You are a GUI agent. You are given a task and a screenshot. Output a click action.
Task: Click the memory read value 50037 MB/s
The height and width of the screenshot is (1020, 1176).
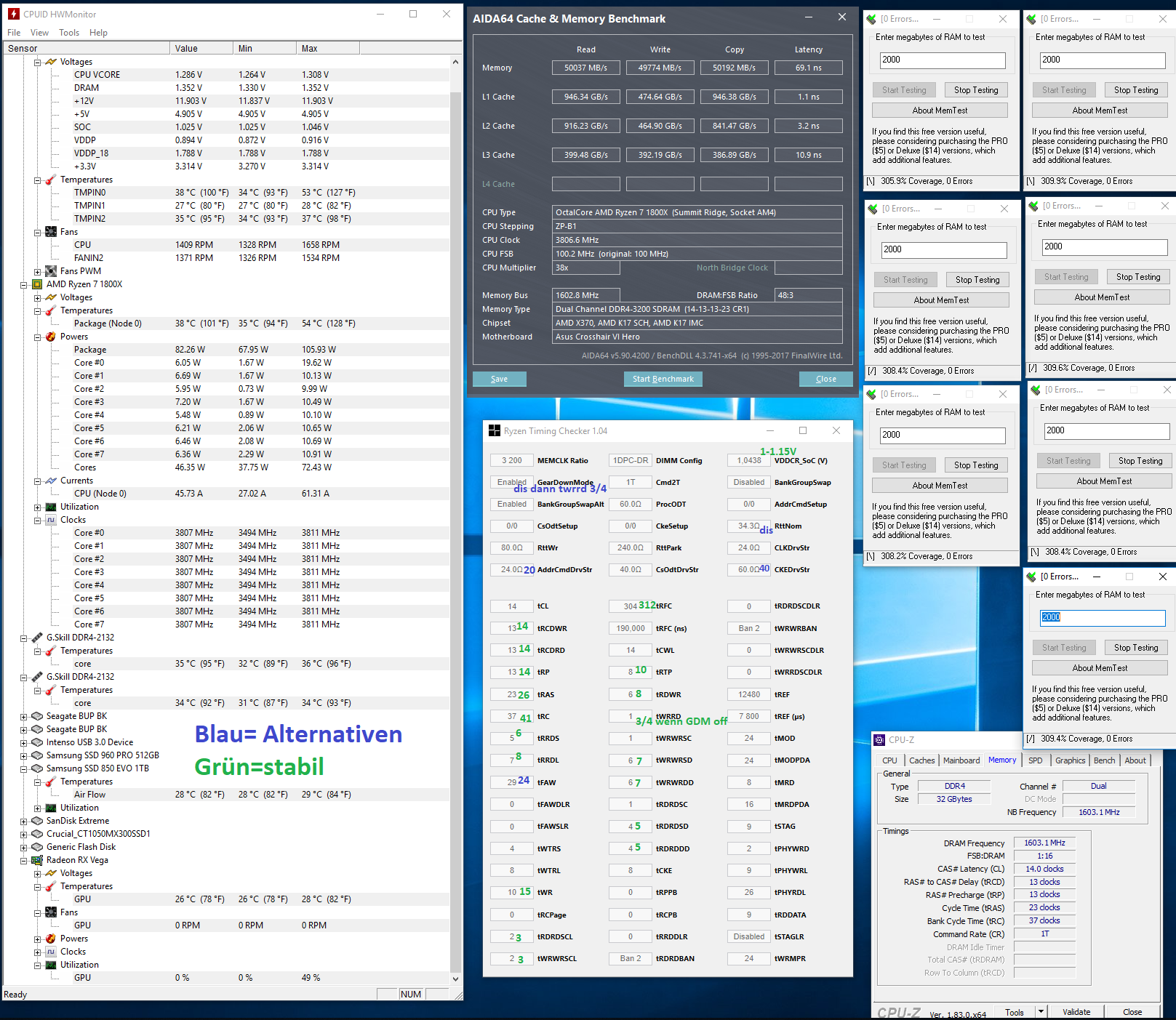(x=585, y=68)
